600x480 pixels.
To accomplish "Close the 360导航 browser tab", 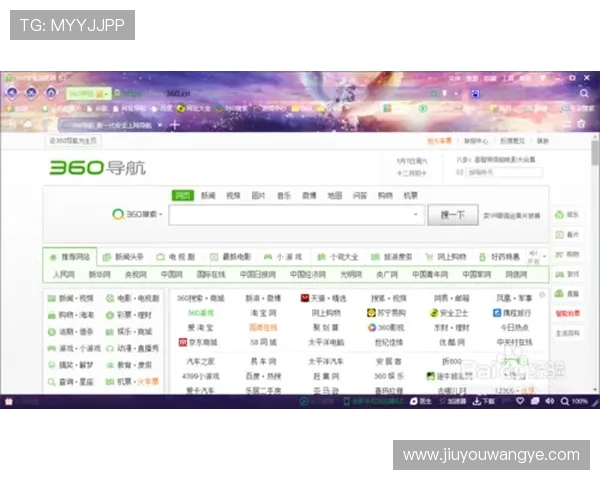I will pyautogui.click(x=160, y=125).
